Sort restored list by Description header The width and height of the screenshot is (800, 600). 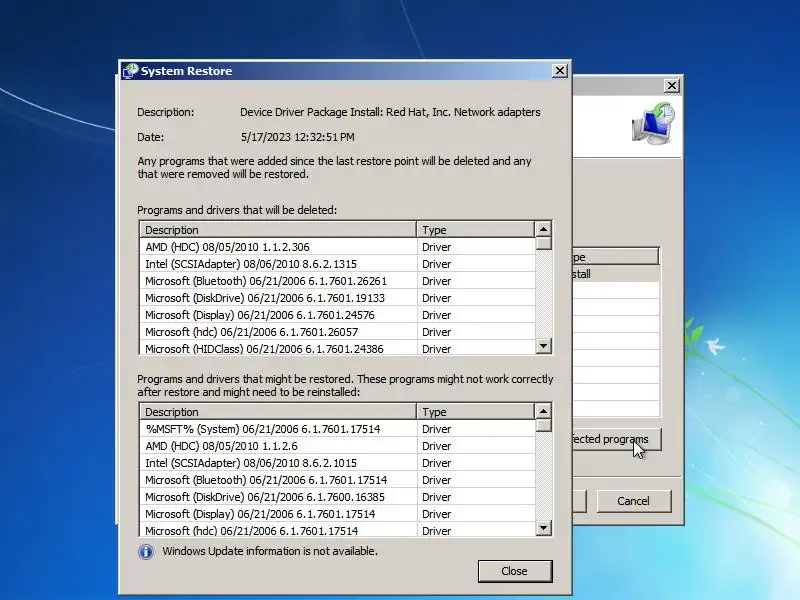click(x=278, y=412)
